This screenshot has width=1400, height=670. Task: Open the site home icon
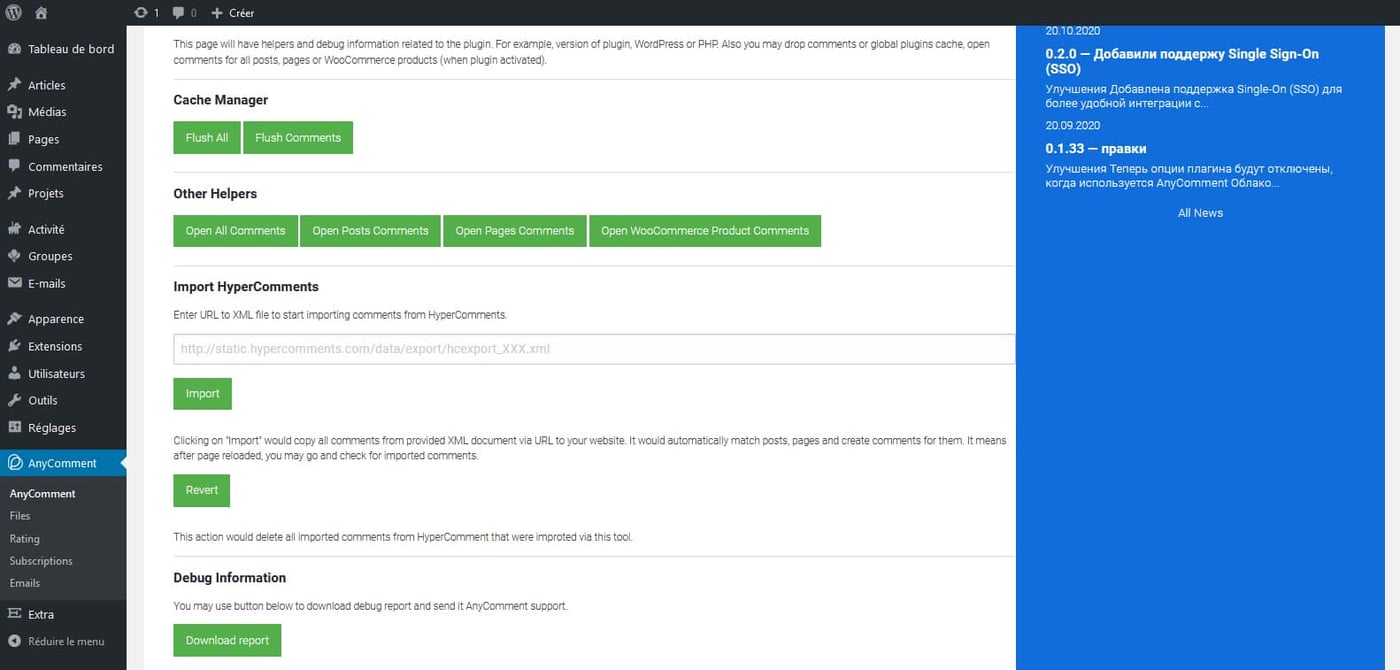click(x=41, y=13)
